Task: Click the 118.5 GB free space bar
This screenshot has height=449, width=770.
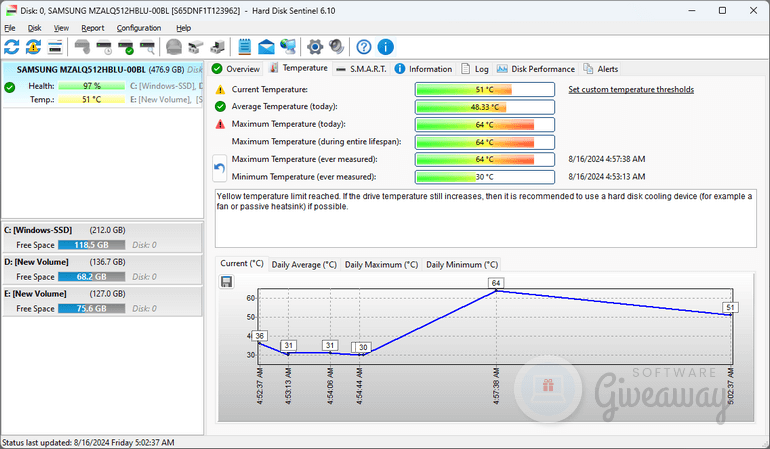Action: coord(91,245)
